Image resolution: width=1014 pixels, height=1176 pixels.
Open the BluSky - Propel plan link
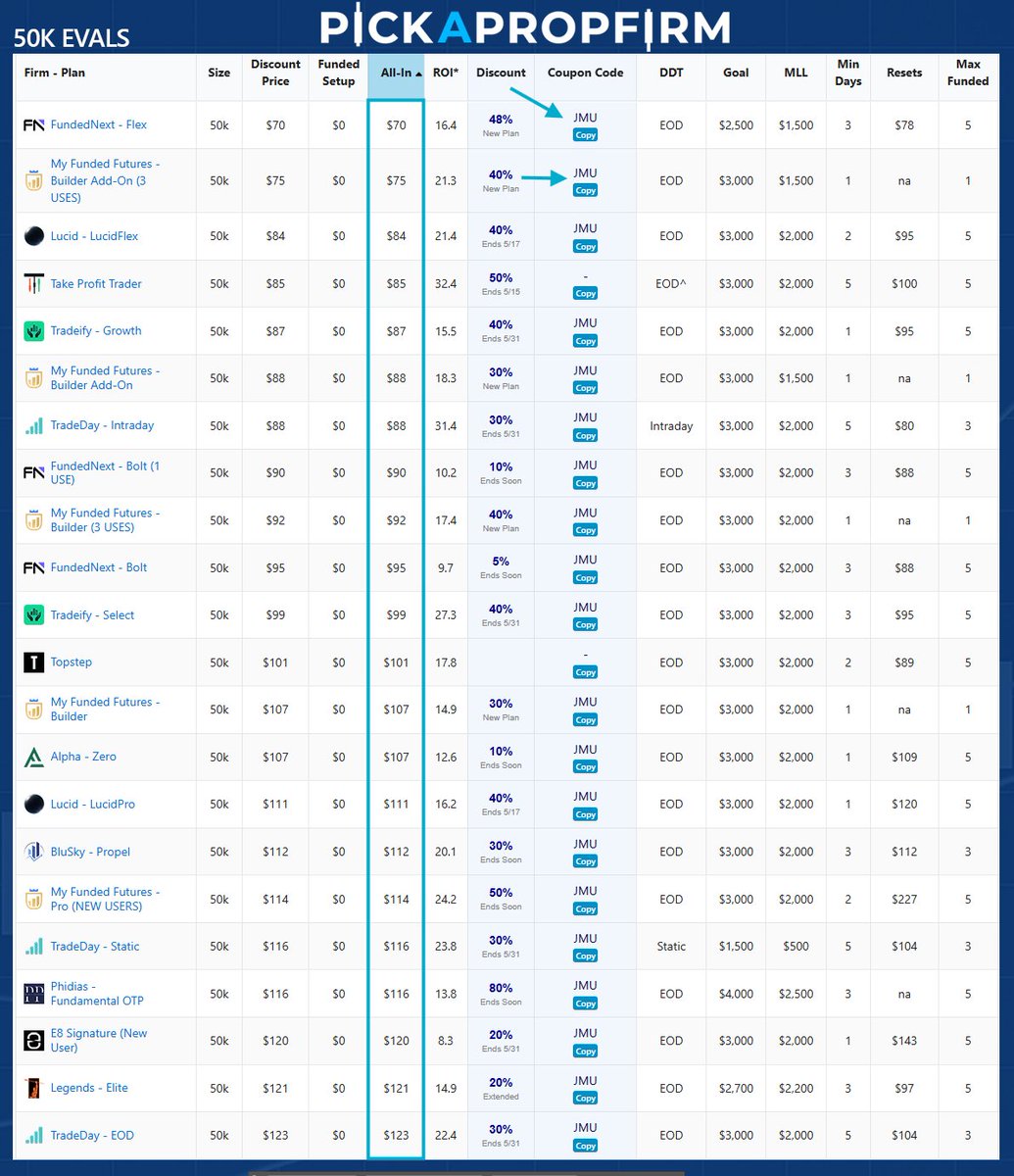pyautogui.click(x=90, y=852)
